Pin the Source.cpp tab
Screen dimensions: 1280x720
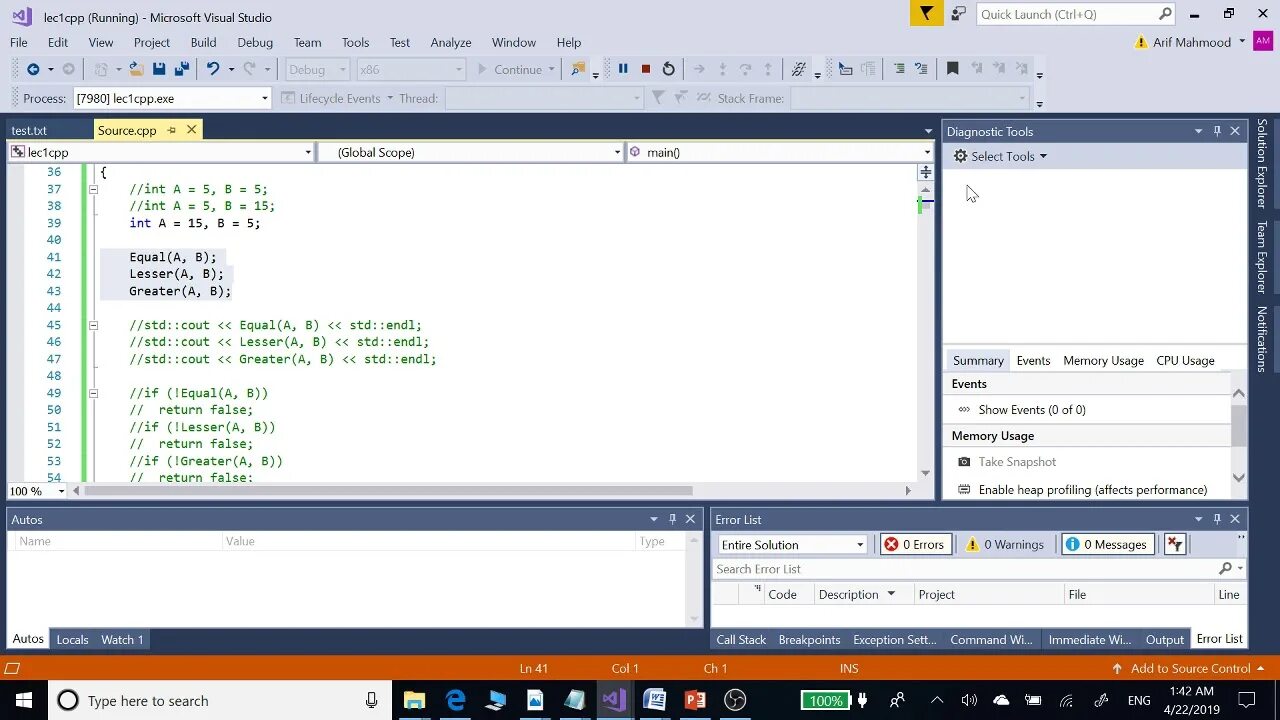pos(171,130)
